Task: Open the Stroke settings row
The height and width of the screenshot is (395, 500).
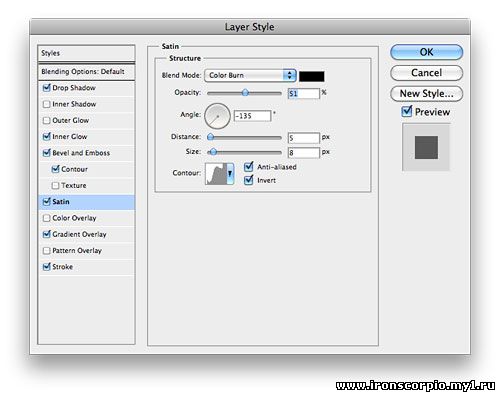Action: click(x=87, y=267)
